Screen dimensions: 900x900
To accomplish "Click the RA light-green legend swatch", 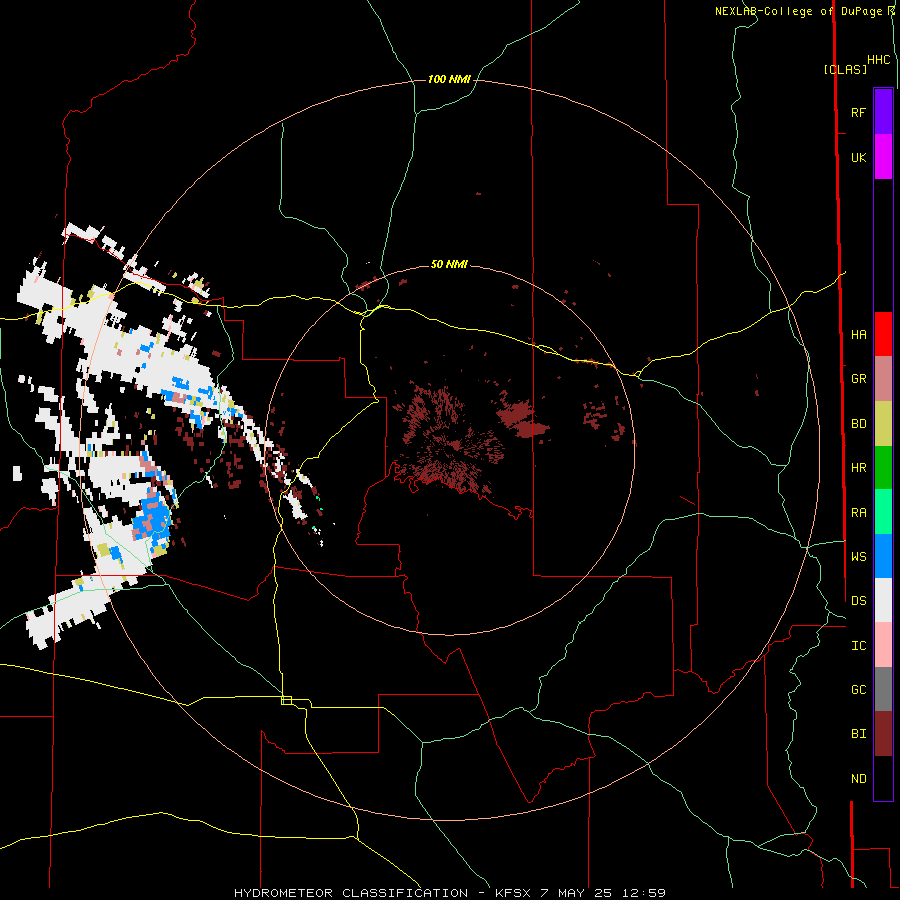I will (x=883, y=512).
